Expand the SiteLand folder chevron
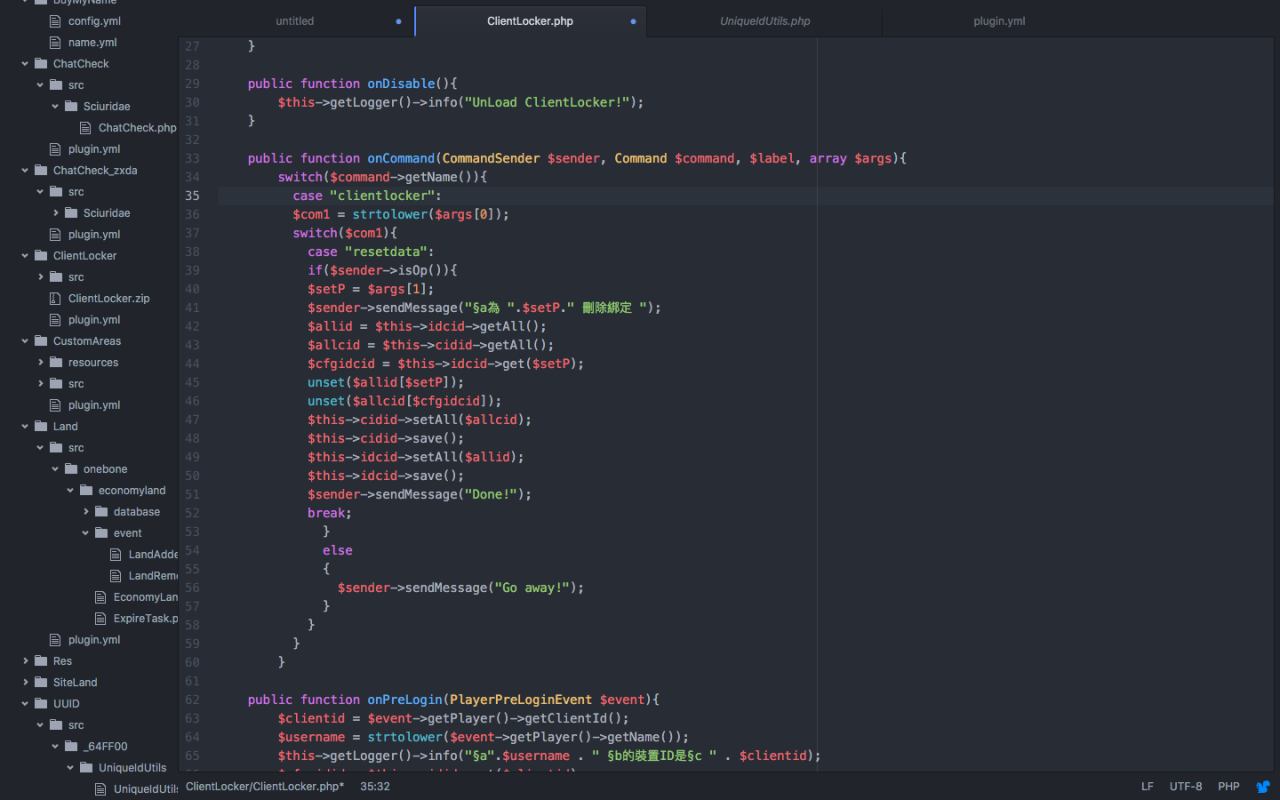 [x=25, y=682]
